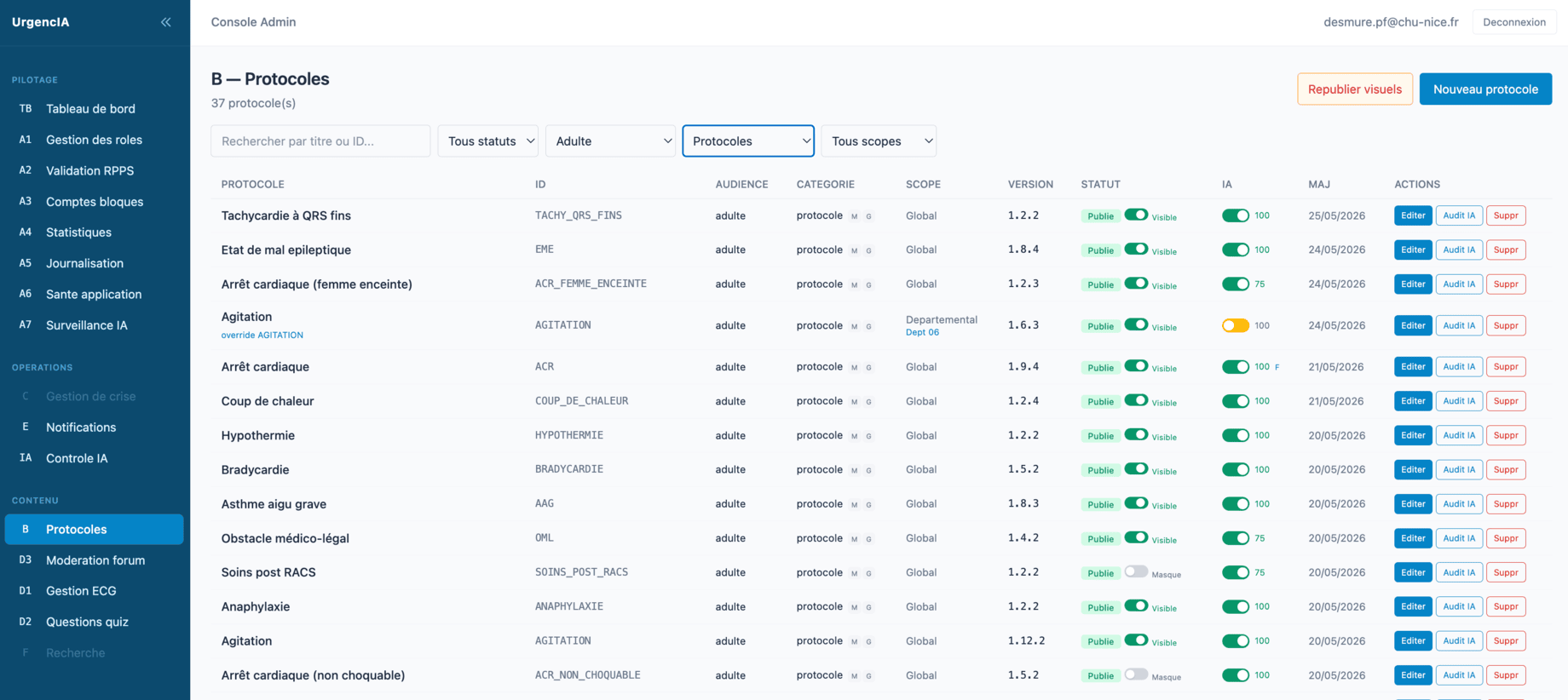Open Gestion ECG section

click(94, 591)
